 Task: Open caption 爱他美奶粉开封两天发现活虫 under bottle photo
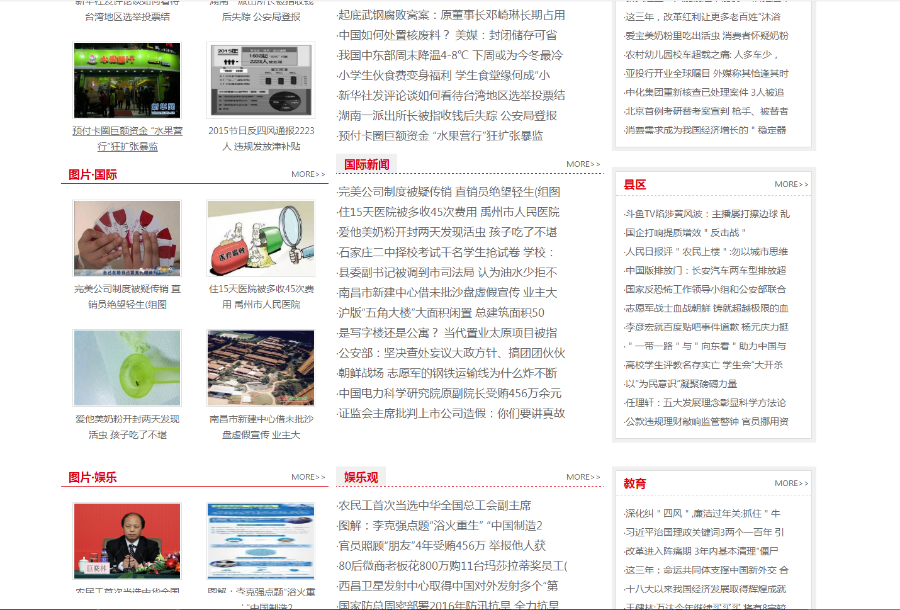127,427
